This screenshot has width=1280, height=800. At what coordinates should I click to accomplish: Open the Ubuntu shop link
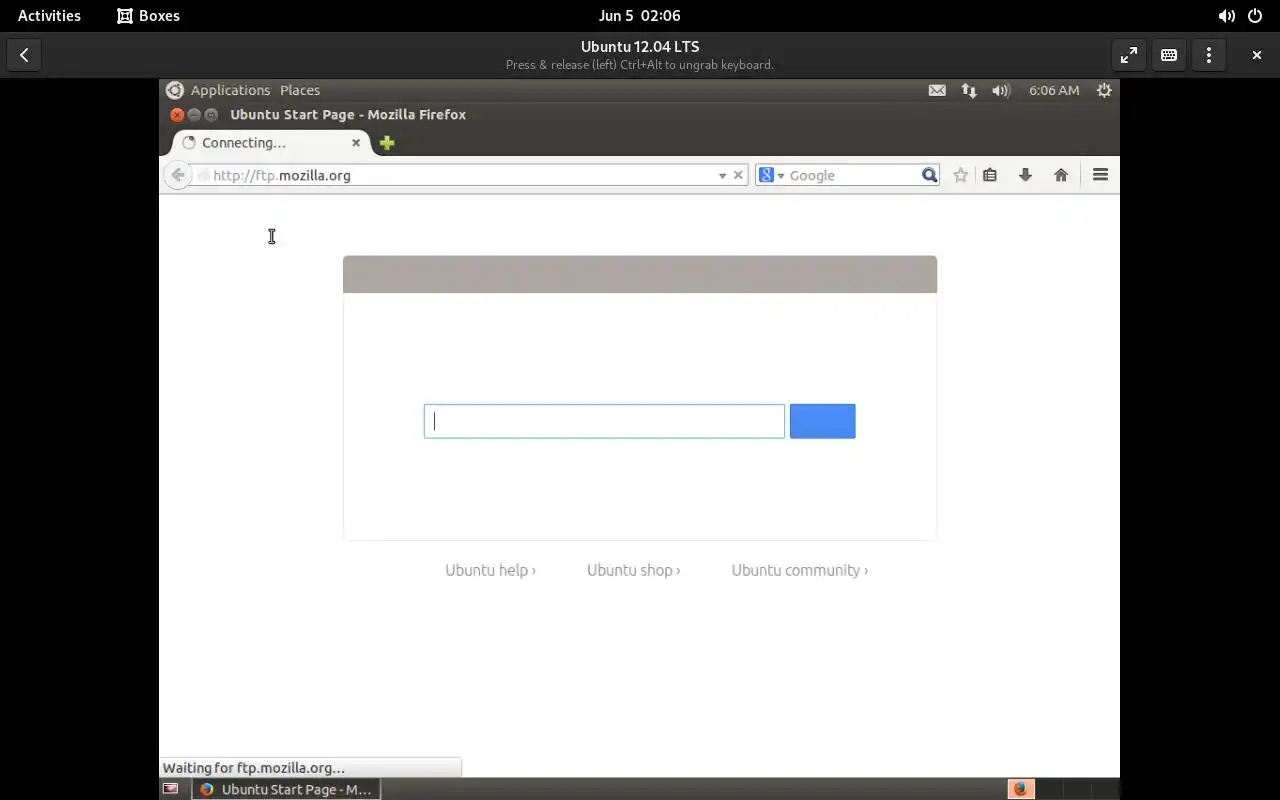pos(633,570)
